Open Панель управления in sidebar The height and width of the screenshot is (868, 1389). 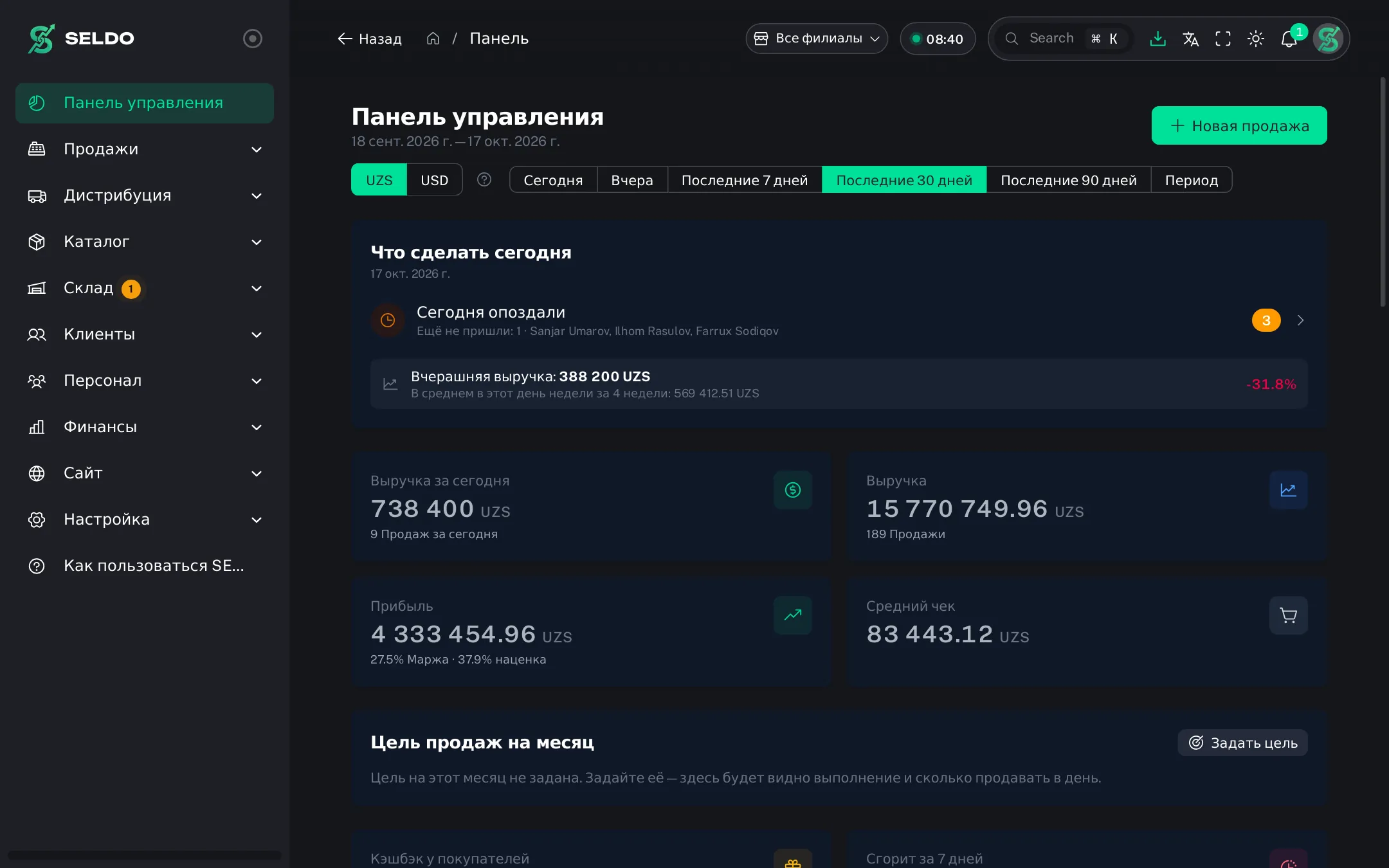(x=145, y=103)
